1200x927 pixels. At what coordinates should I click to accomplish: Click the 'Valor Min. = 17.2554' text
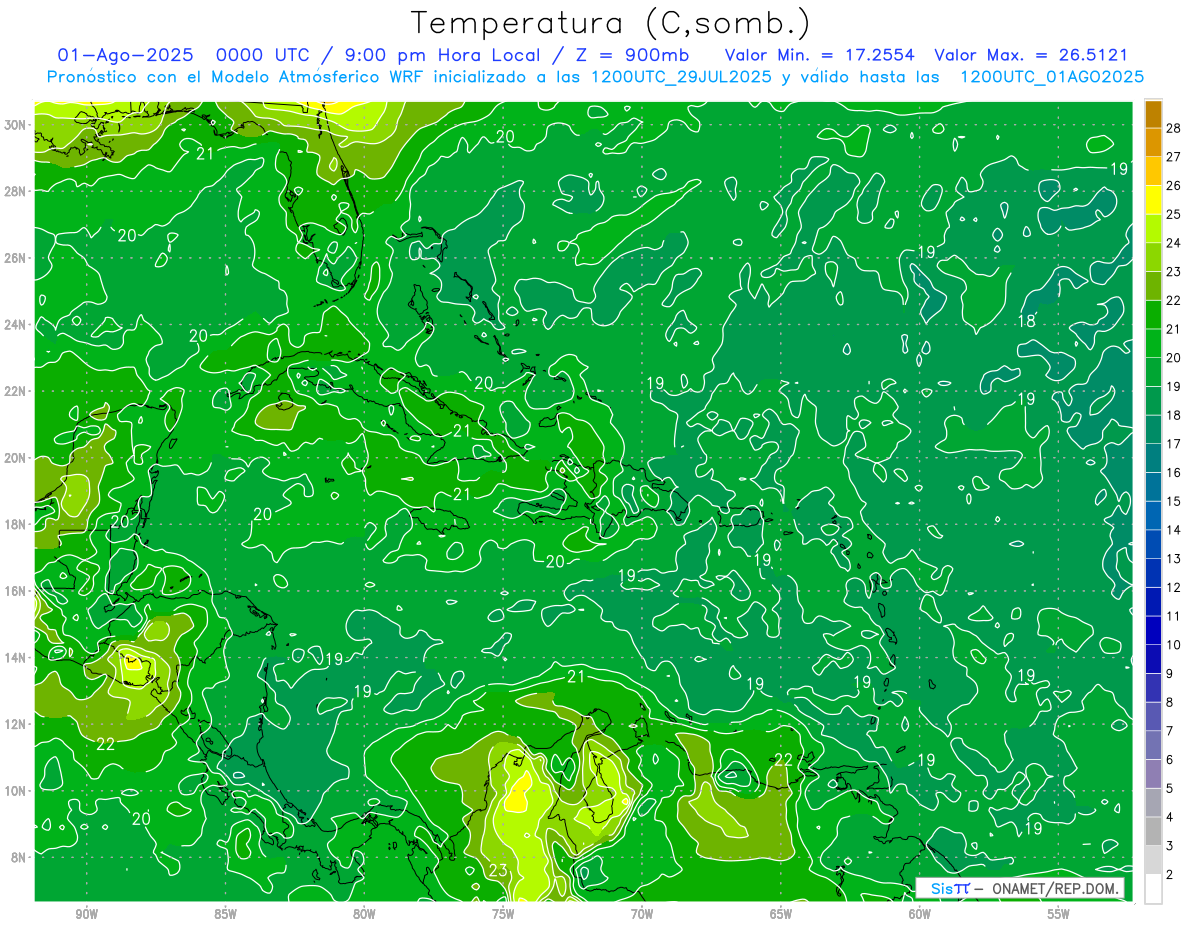820,55
